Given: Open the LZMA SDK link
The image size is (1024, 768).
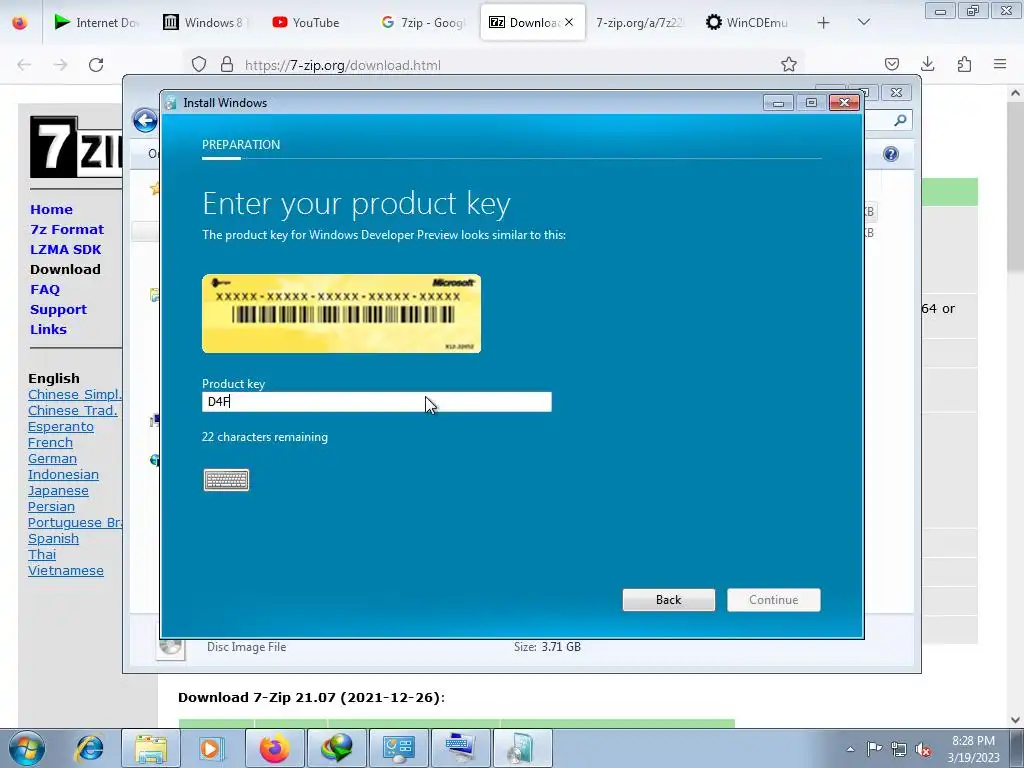Looking at the screenshot, I should point(65,249).
